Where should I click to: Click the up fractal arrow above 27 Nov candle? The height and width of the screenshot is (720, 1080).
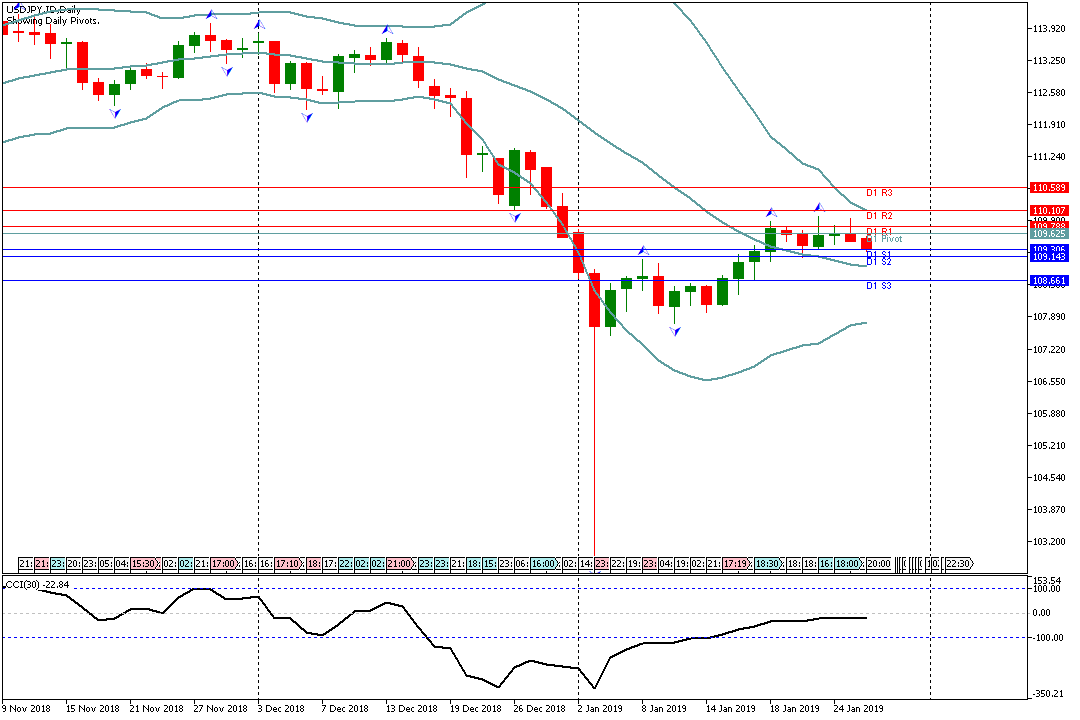(211, 15)
